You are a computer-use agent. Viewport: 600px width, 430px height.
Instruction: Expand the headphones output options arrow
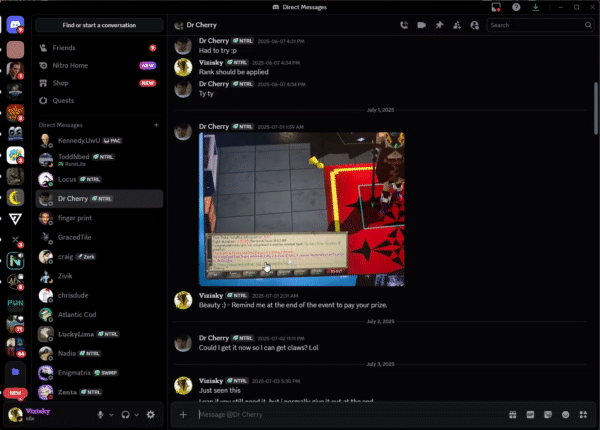pyautogui.click(x=137, y=414)
